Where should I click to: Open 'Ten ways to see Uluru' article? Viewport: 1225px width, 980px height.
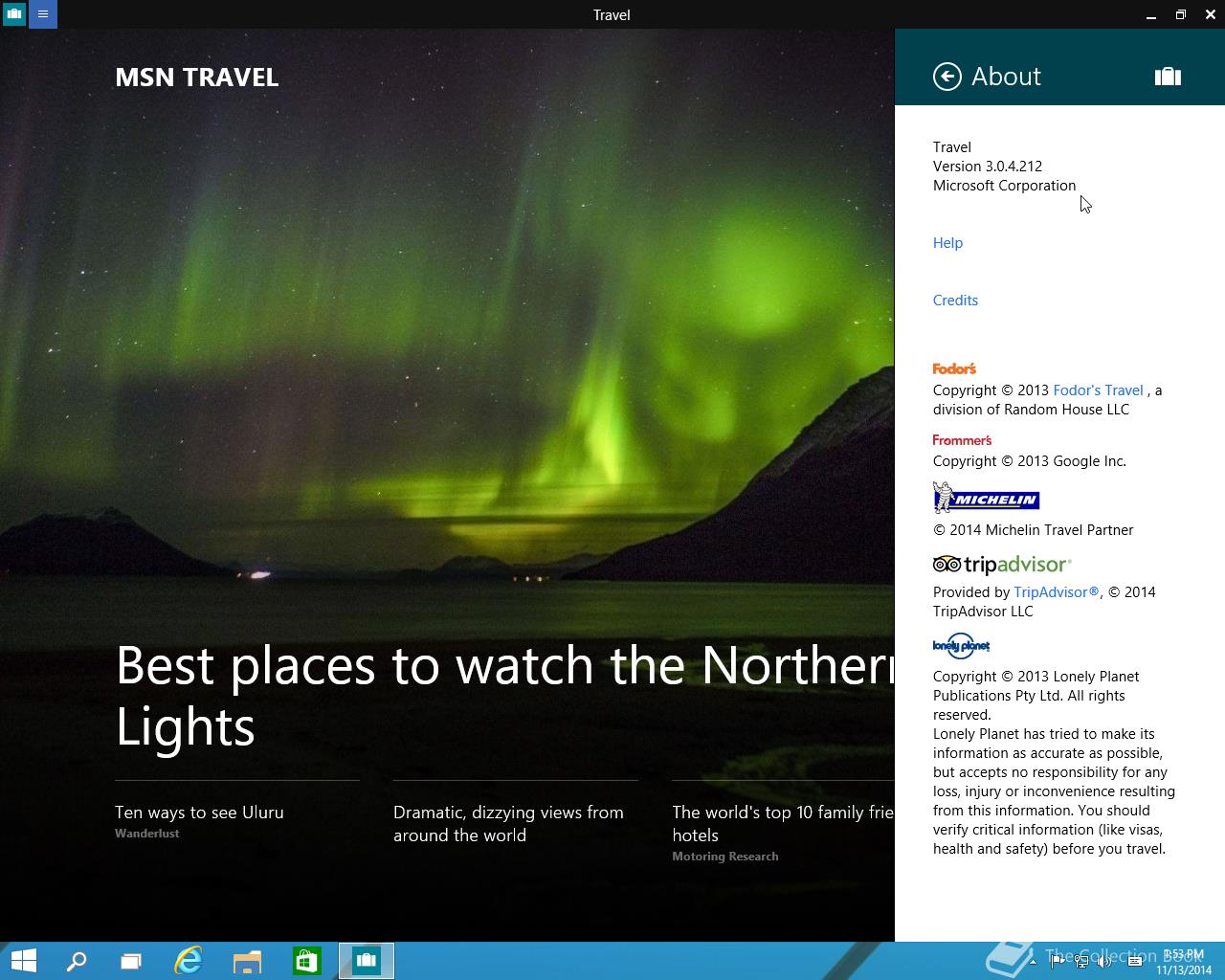coord(199,813)
